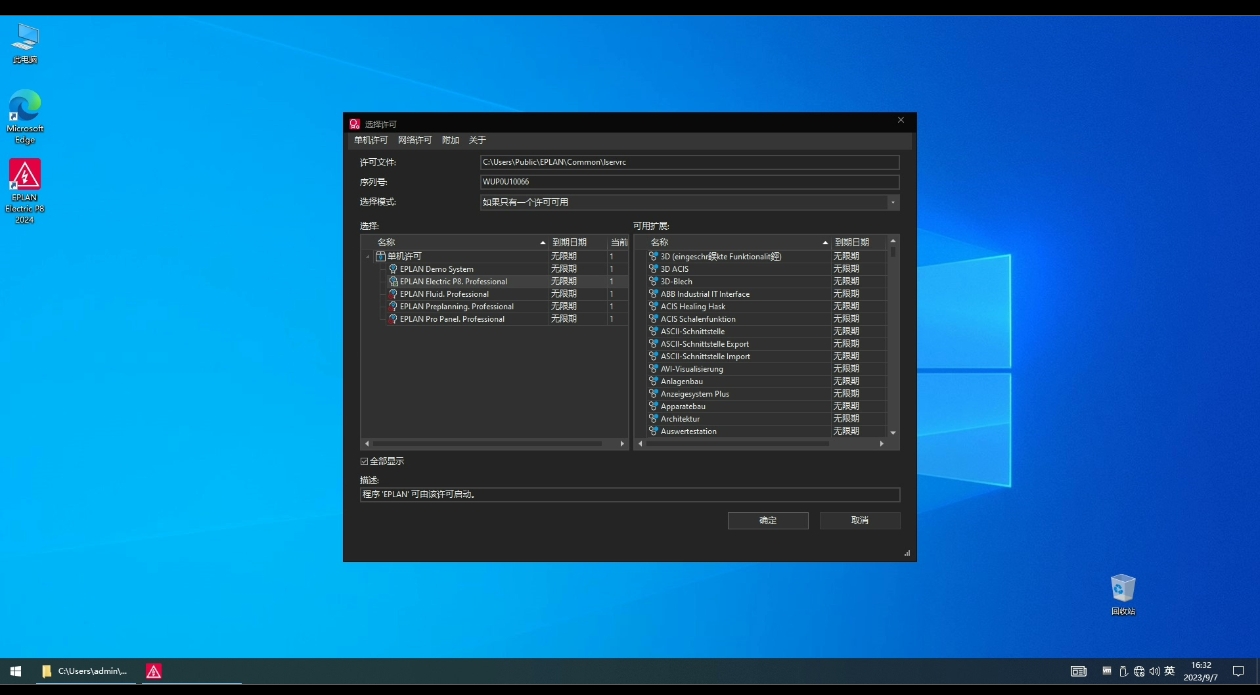Viewport: 1260px width, 695px height.
Task: Click scroll-up arrow of extensions list
Action: pos(893,241)
